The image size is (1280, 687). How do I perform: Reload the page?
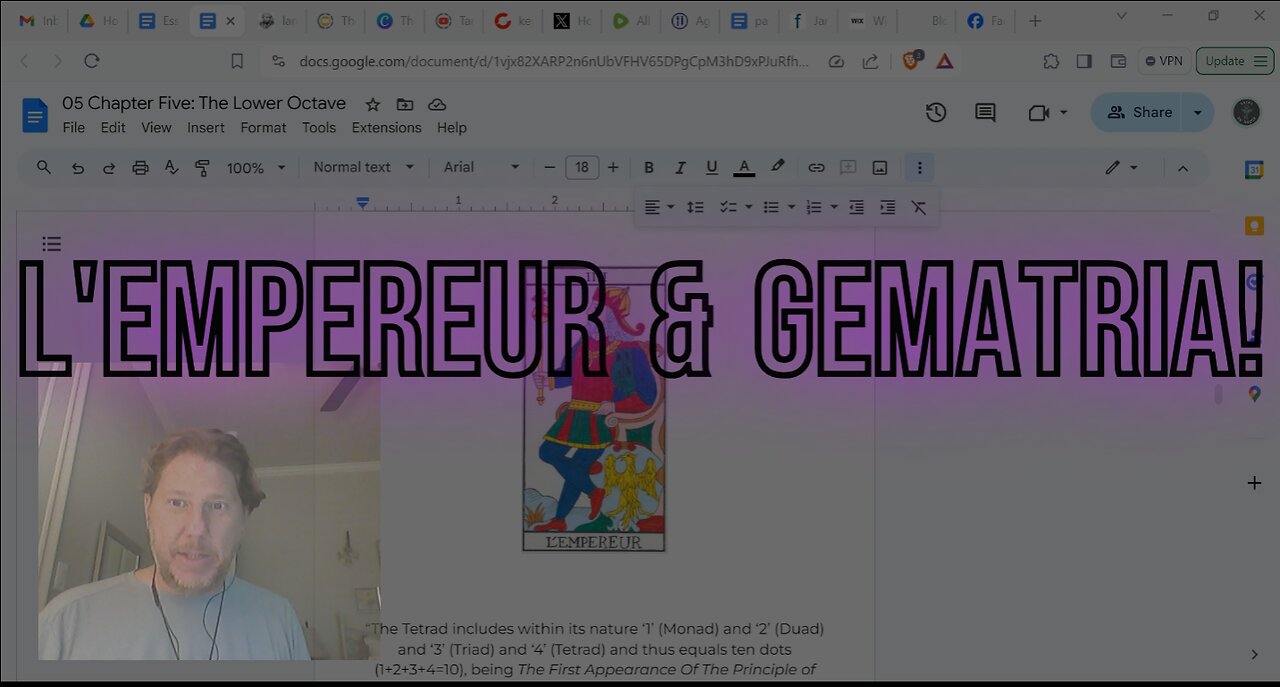[91, 61]
